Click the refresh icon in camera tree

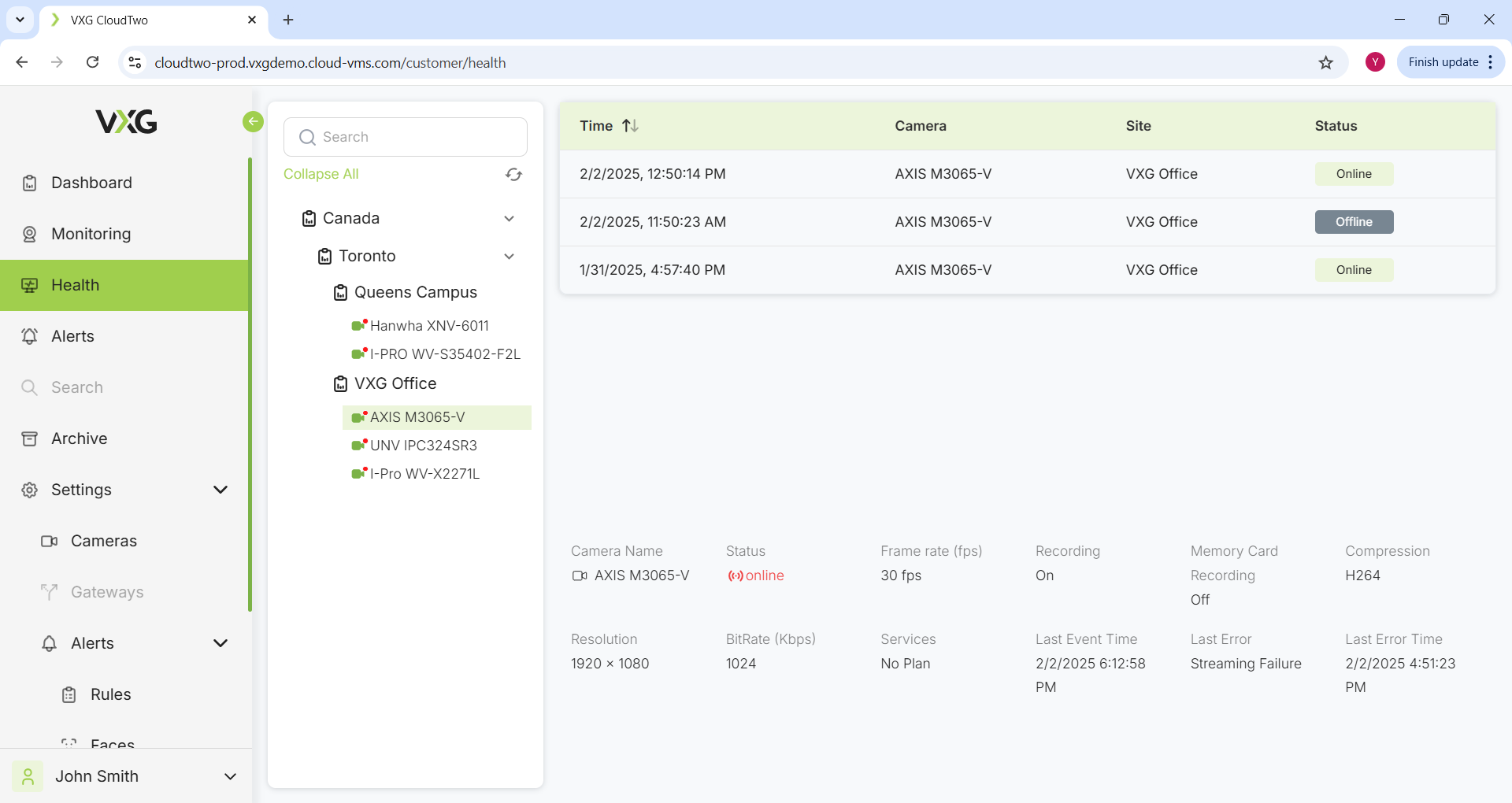point(513,175)
